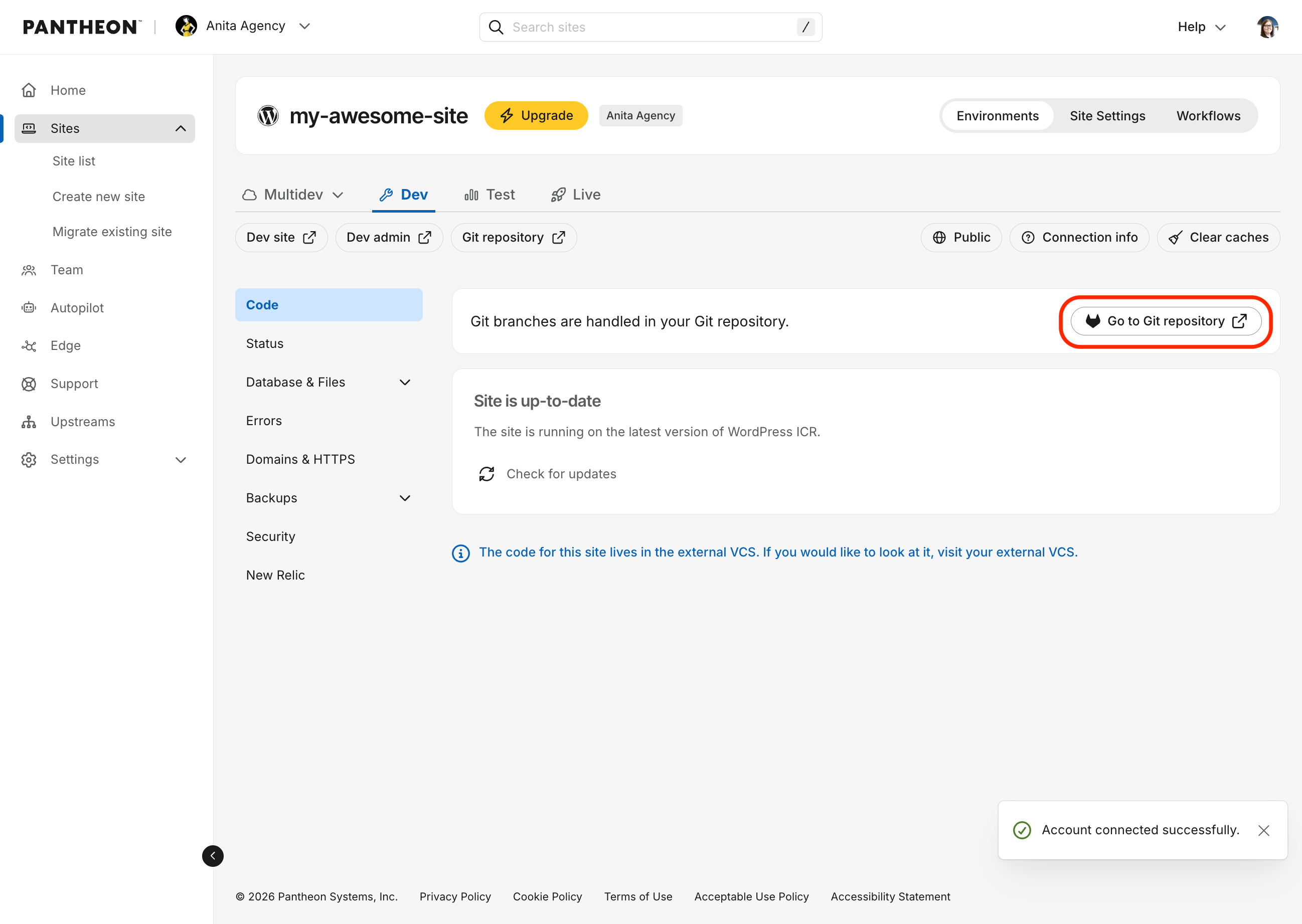Click the external VCS info message link
The image size is (1302, 924).
[778, 552]
